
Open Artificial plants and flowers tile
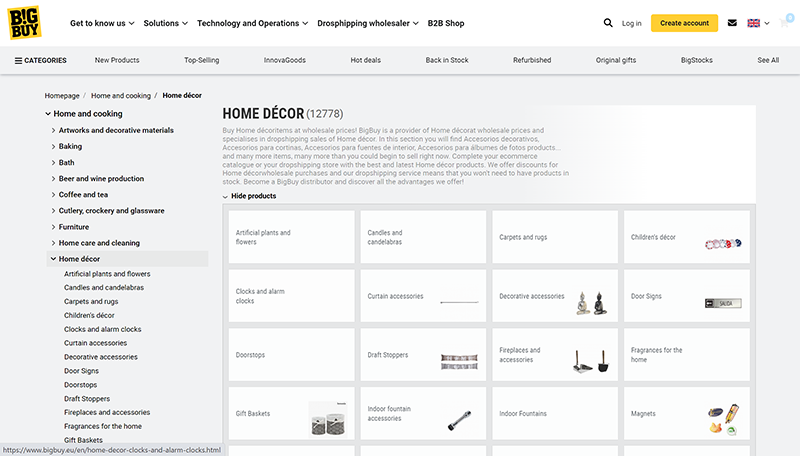pyautogui.click(x=291, y=237)
